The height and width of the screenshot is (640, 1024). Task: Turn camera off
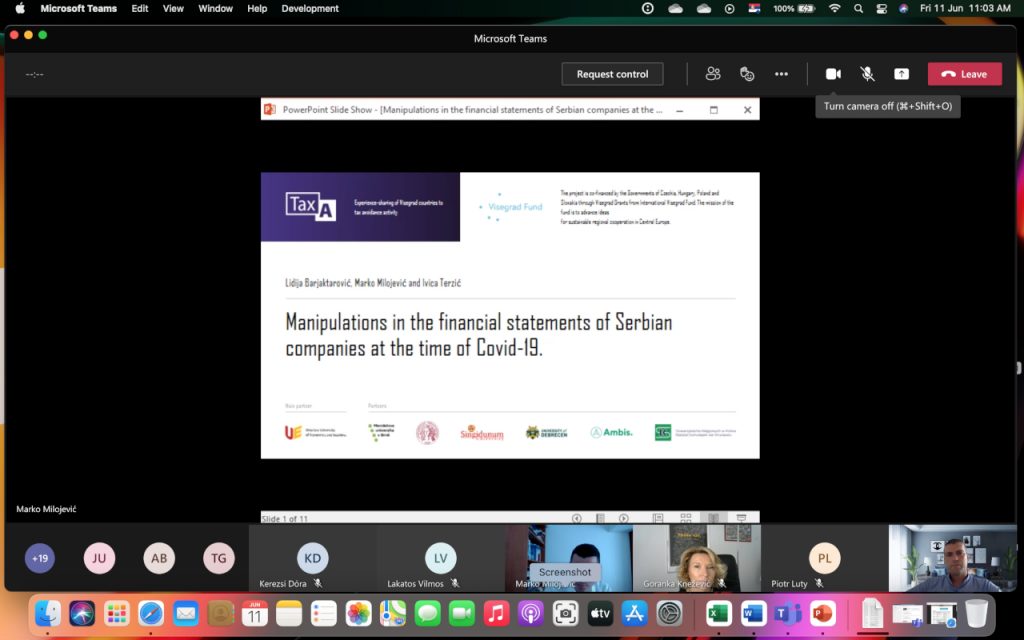tap(833, 74)
